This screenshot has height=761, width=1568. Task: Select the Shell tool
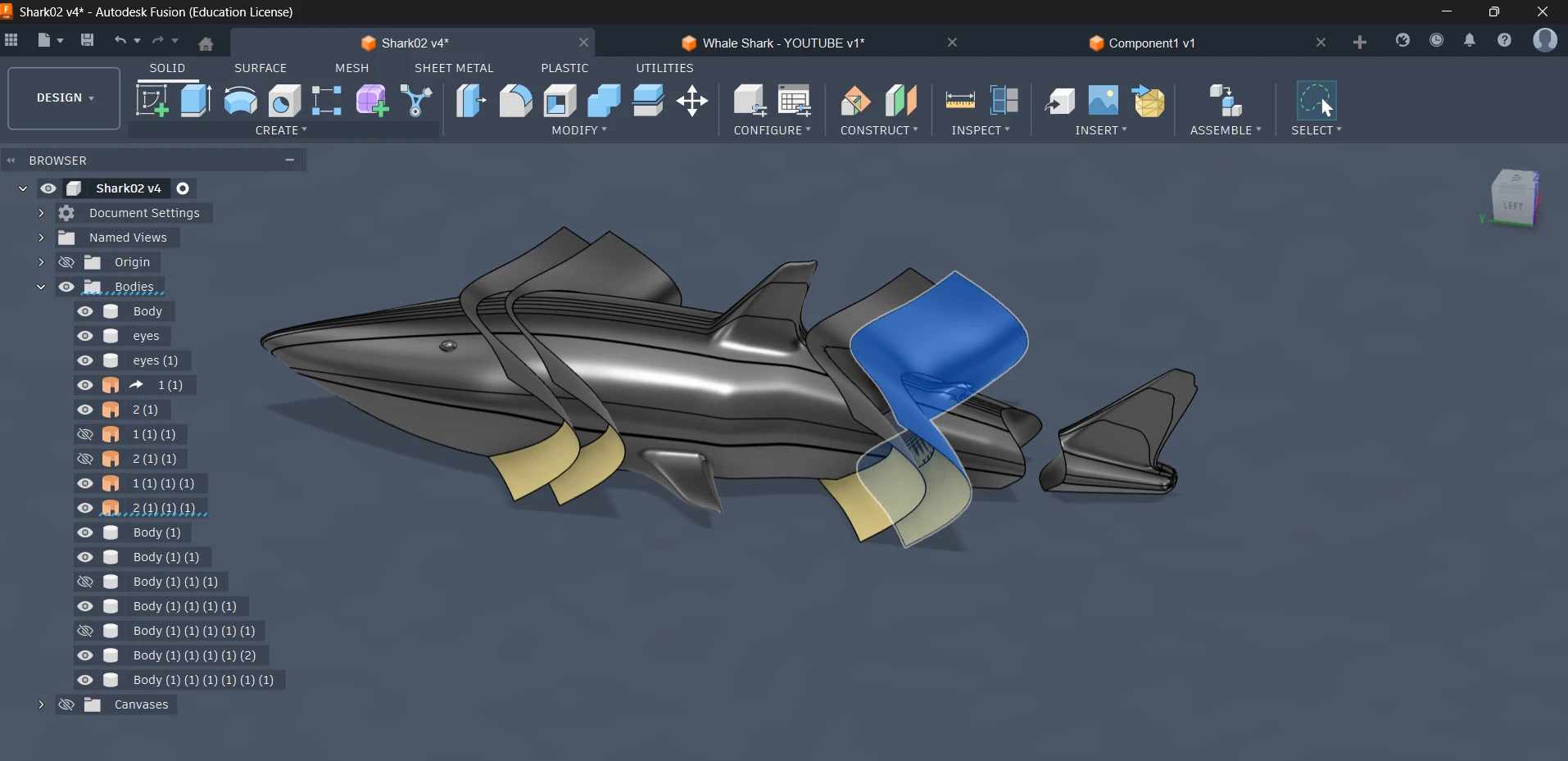click(560, 101)
